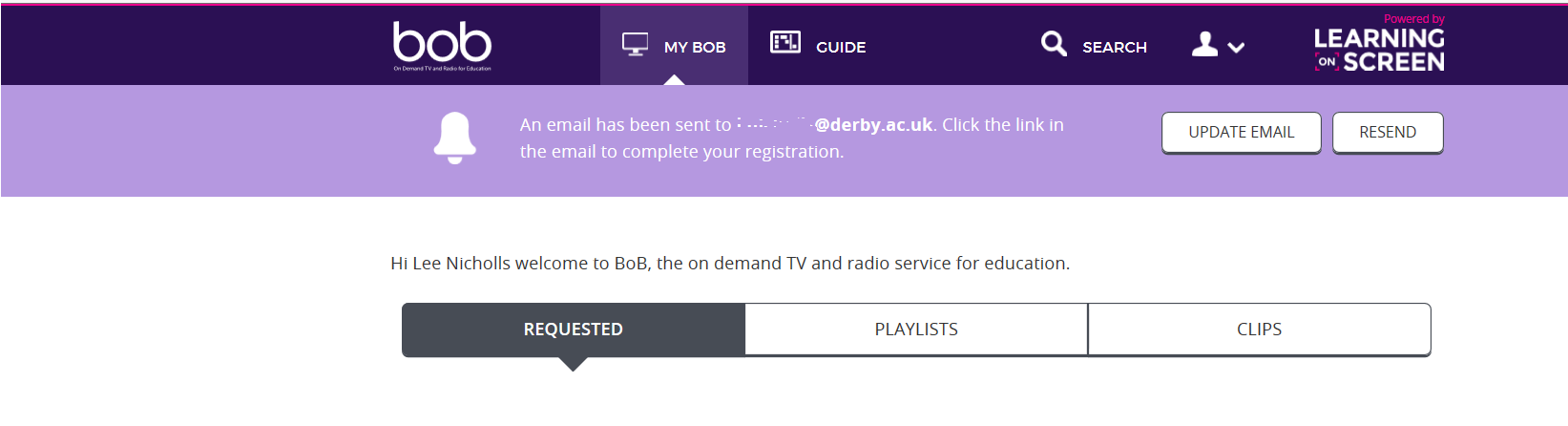
Task: Click the UPDATE EMAIL button
Action: pos(1242,133)
